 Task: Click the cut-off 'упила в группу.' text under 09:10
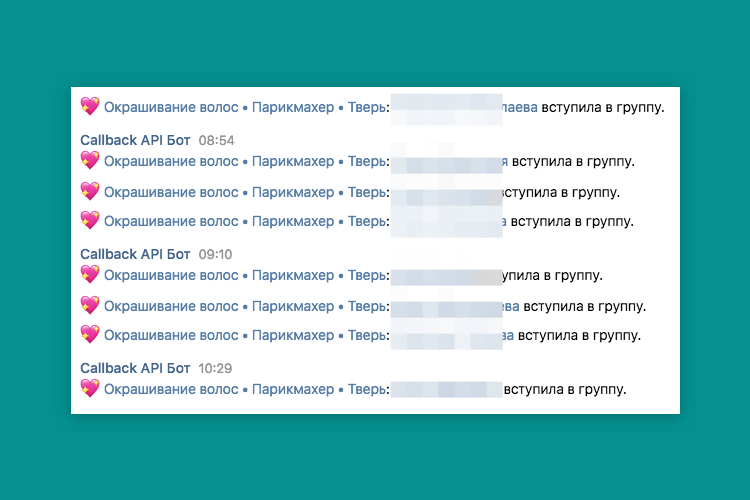[x=552, y=276]
